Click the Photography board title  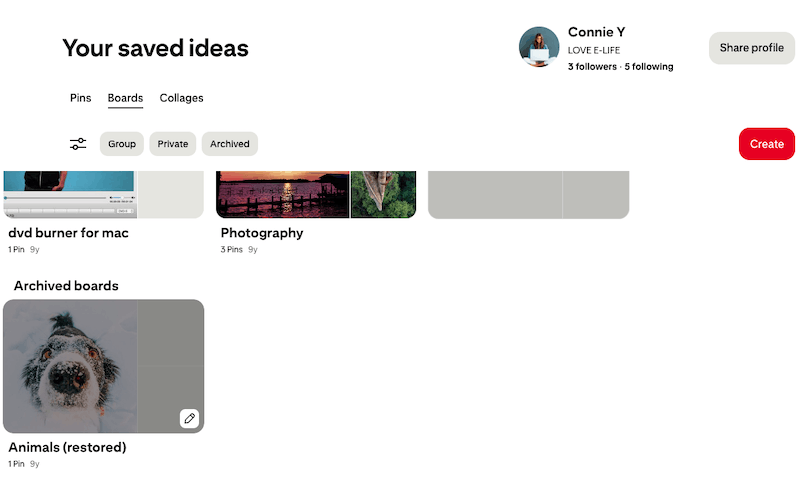pos(262,233)
